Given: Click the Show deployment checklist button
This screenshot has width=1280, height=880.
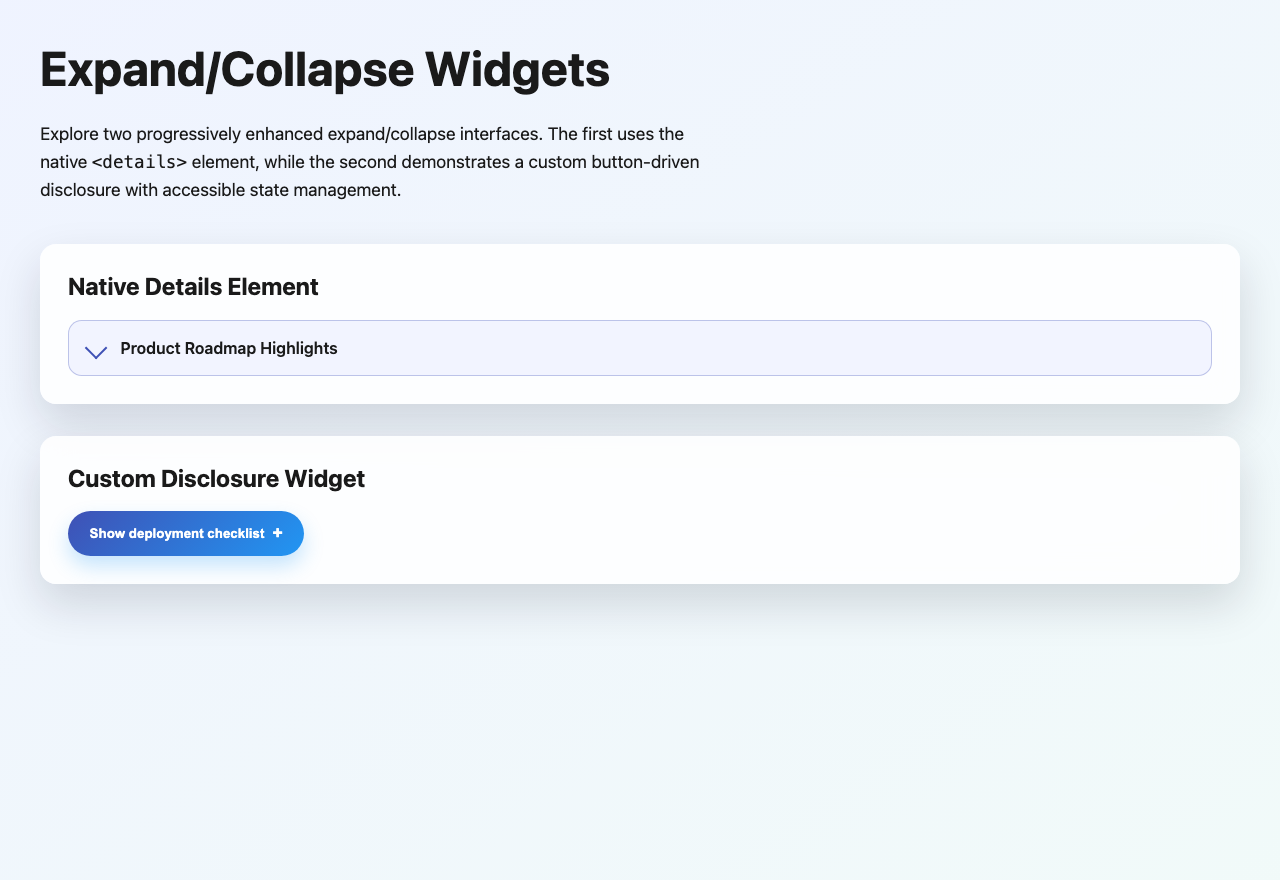Looking at the screenshot, I should [186, 533].
